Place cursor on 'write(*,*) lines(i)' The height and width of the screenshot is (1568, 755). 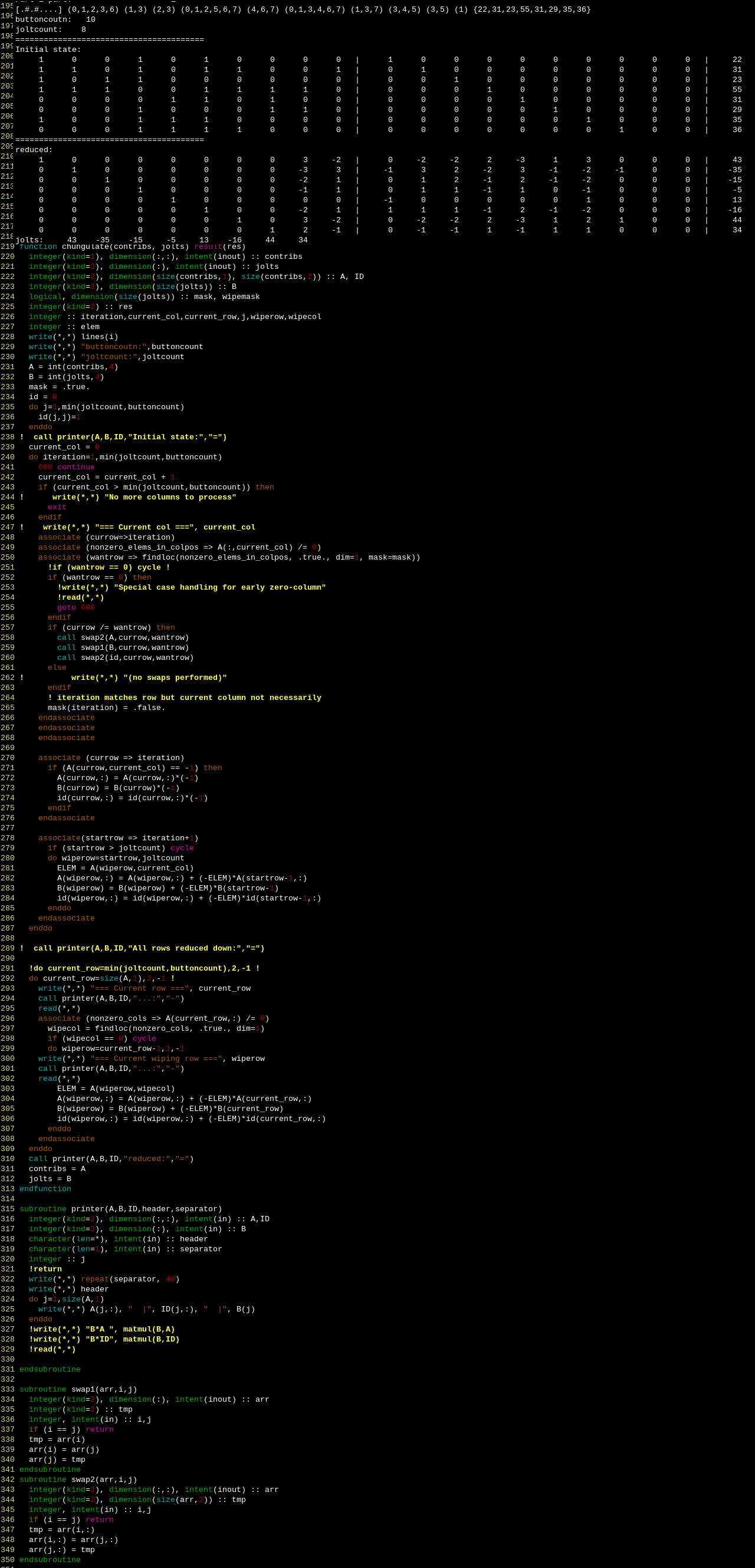(x=74, y=337)
